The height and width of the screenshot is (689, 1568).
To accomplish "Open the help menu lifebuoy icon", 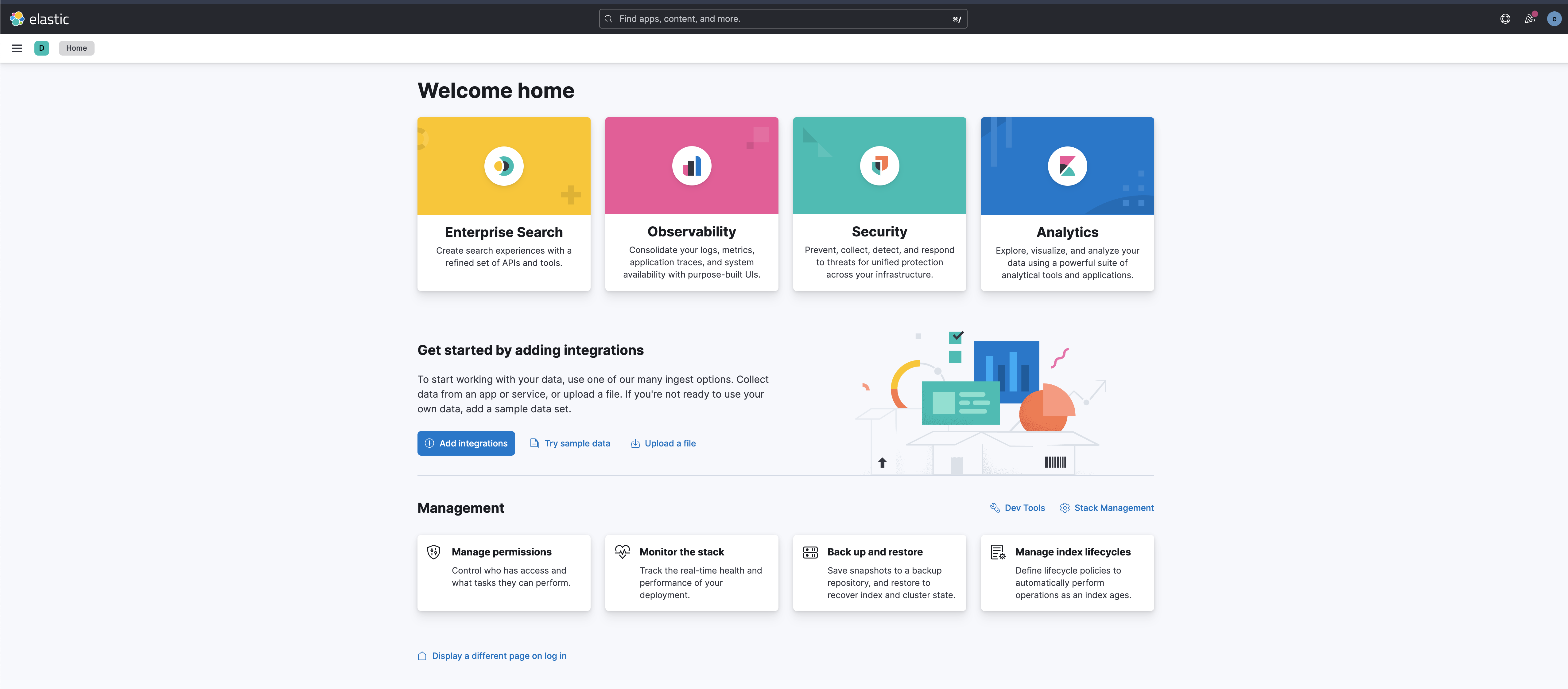I will (1505, 19).
